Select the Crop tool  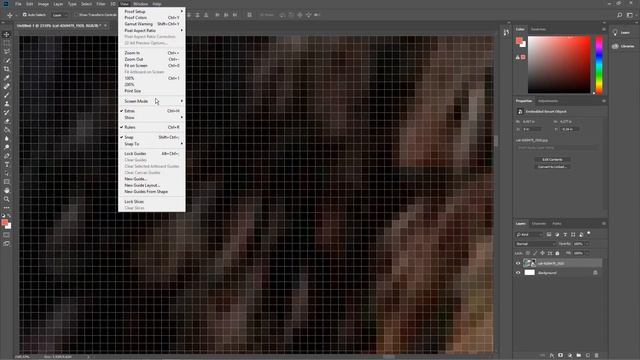[x=7, y=69]
